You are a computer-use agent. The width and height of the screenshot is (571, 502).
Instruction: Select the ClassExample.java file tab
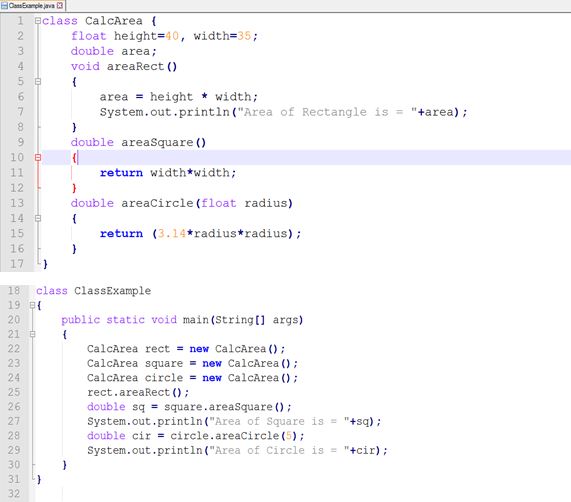pos(32,5)
